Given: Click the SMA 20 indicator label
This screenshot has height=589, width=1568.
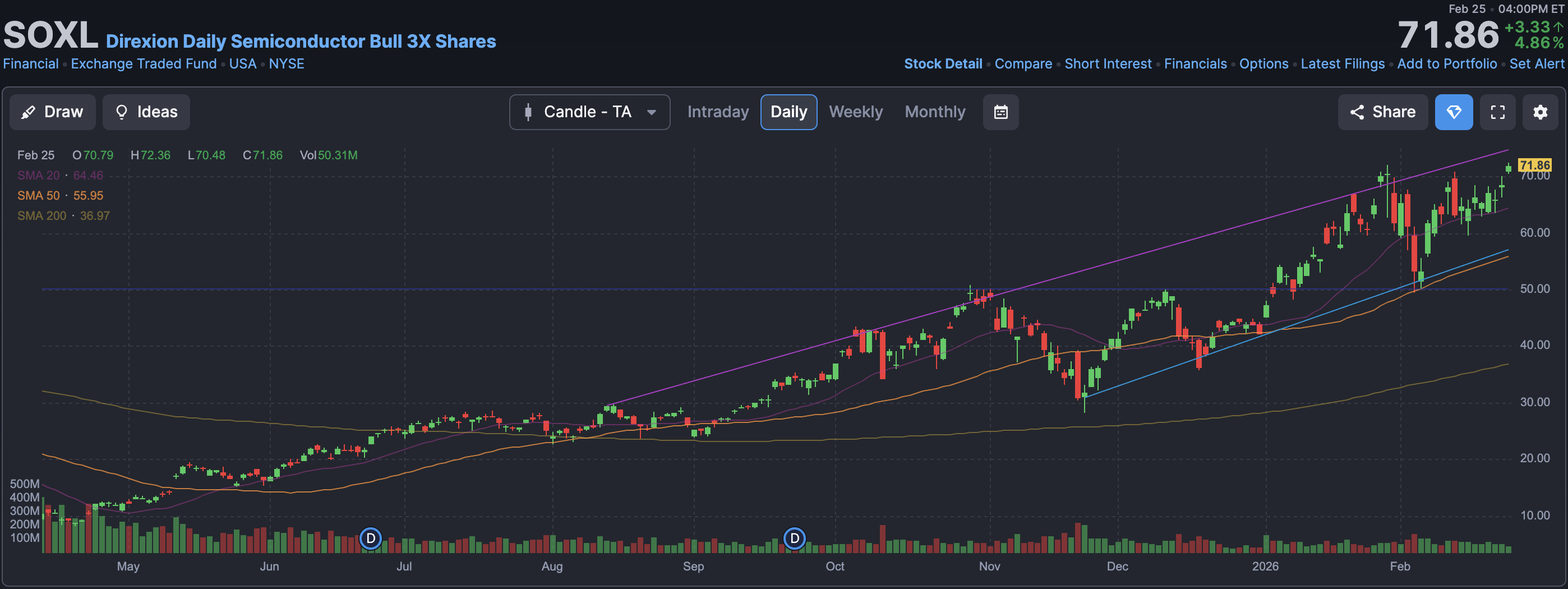Looking at the screenshot, I should coord(60,176).
